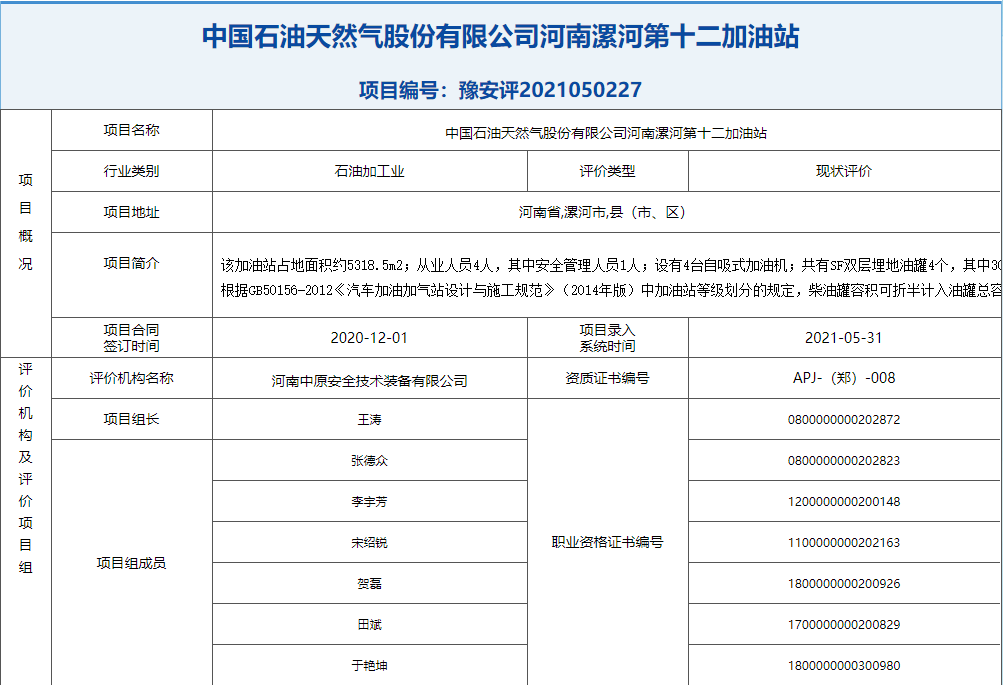Click the agency name 河南中原安全技术装备有限公司
Viewport: 1003px width, 685px height.
369,380
